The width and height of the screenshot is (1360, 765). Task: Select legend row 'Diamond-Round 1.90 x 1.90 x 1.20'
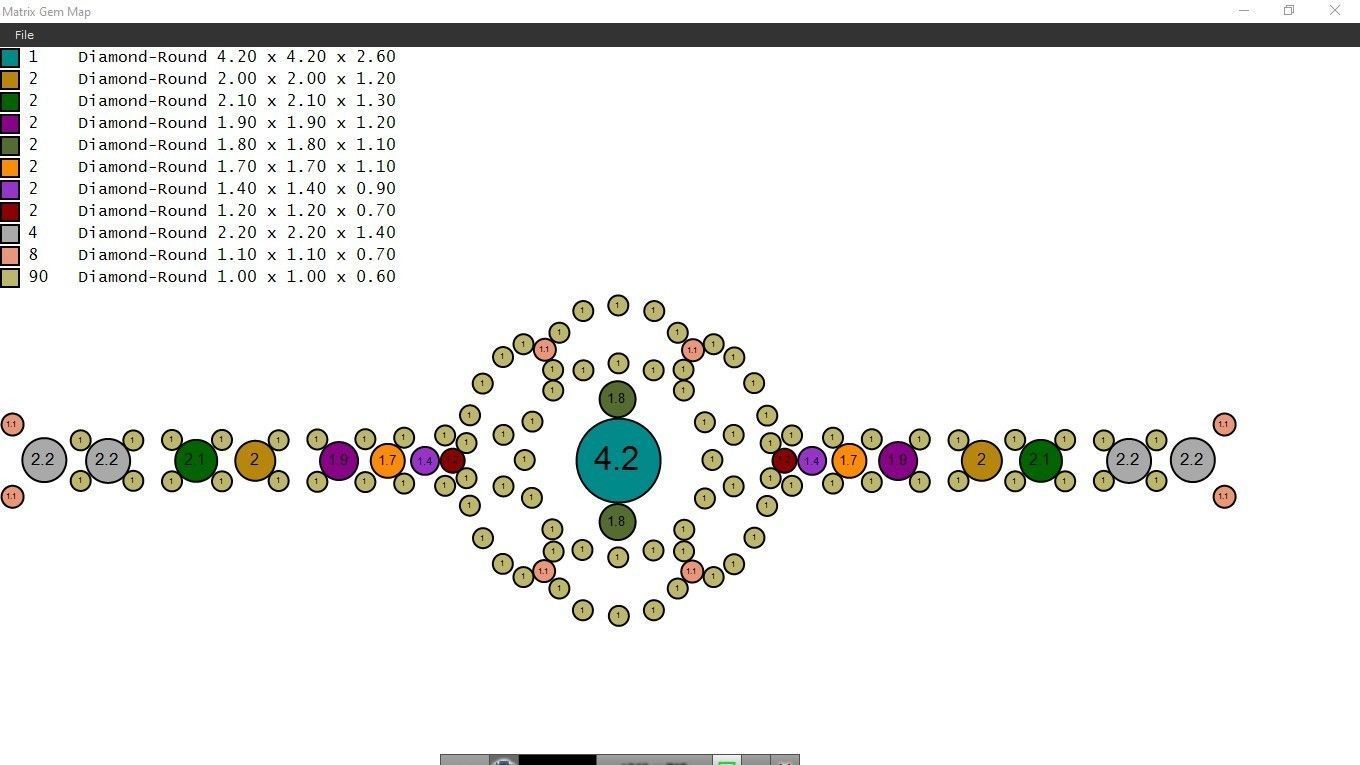pos(237,123)
